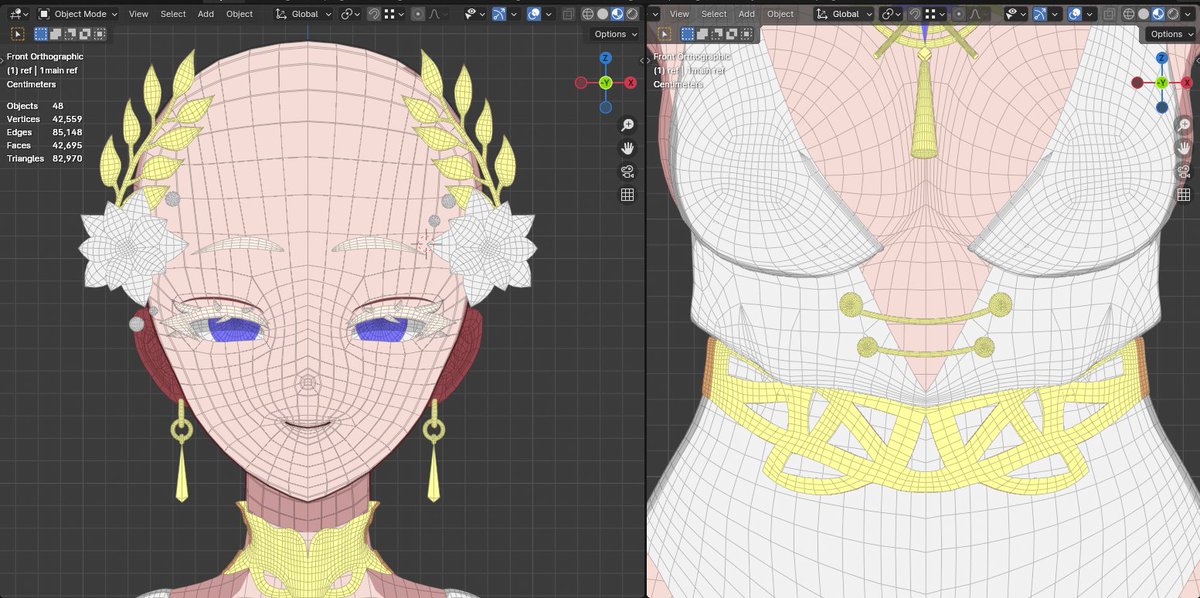Toggle overlays in left viewport
The image size is (1200, 598).
tap(534, 14)
